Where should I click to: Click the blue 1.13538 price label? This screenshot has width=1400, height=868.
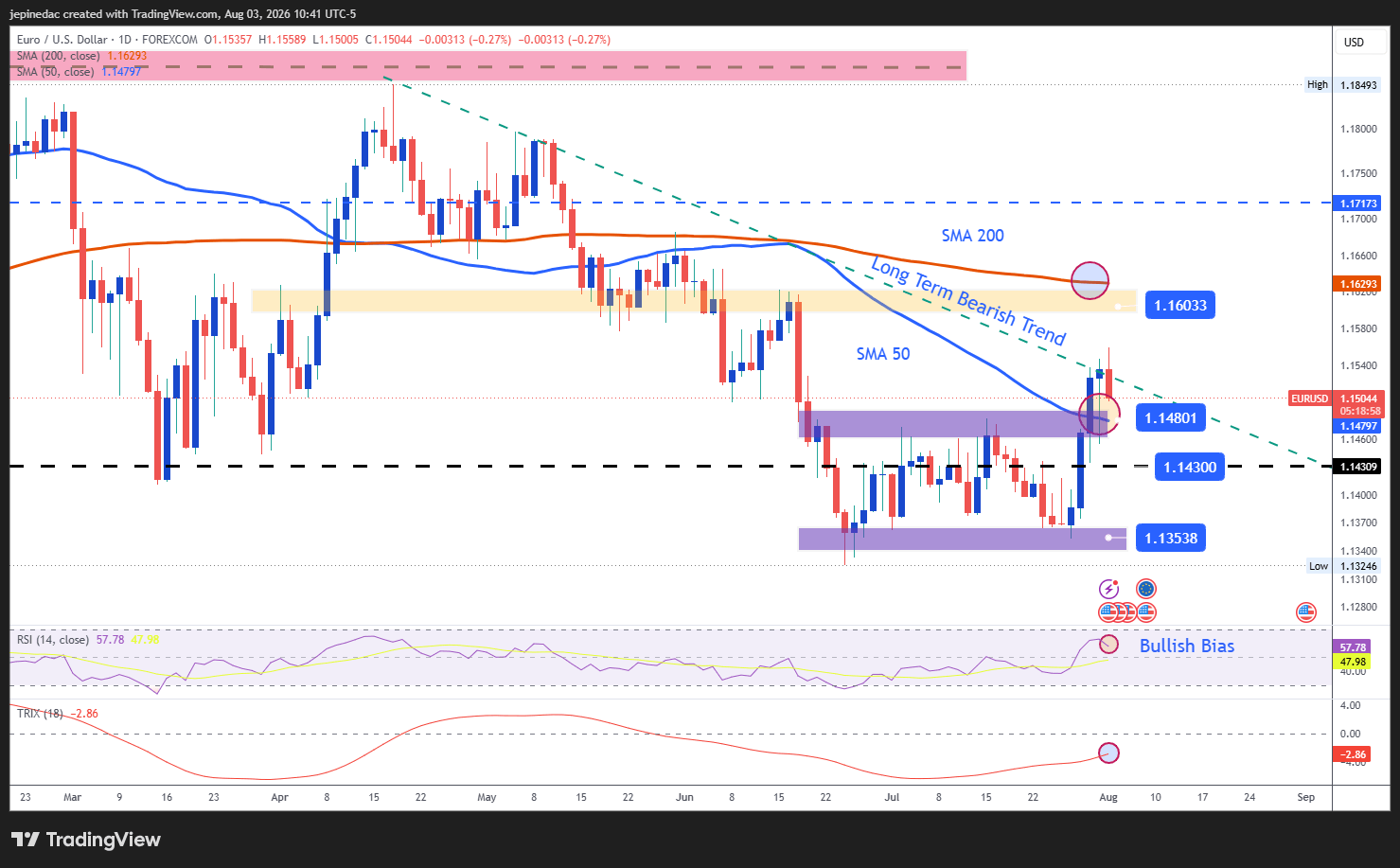pos(1171,538)
